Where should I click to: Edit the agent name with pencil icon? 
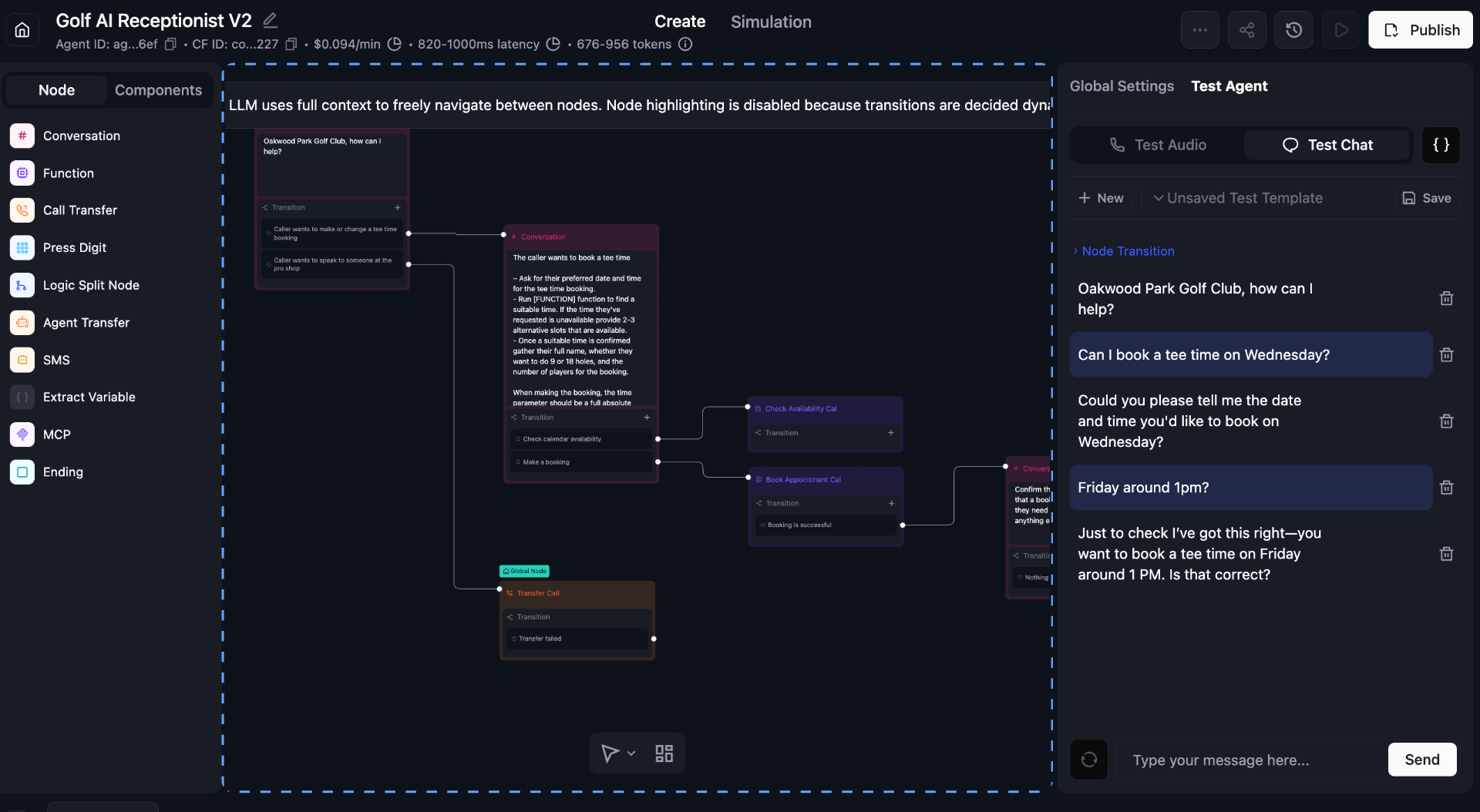(x=270, y=21)
